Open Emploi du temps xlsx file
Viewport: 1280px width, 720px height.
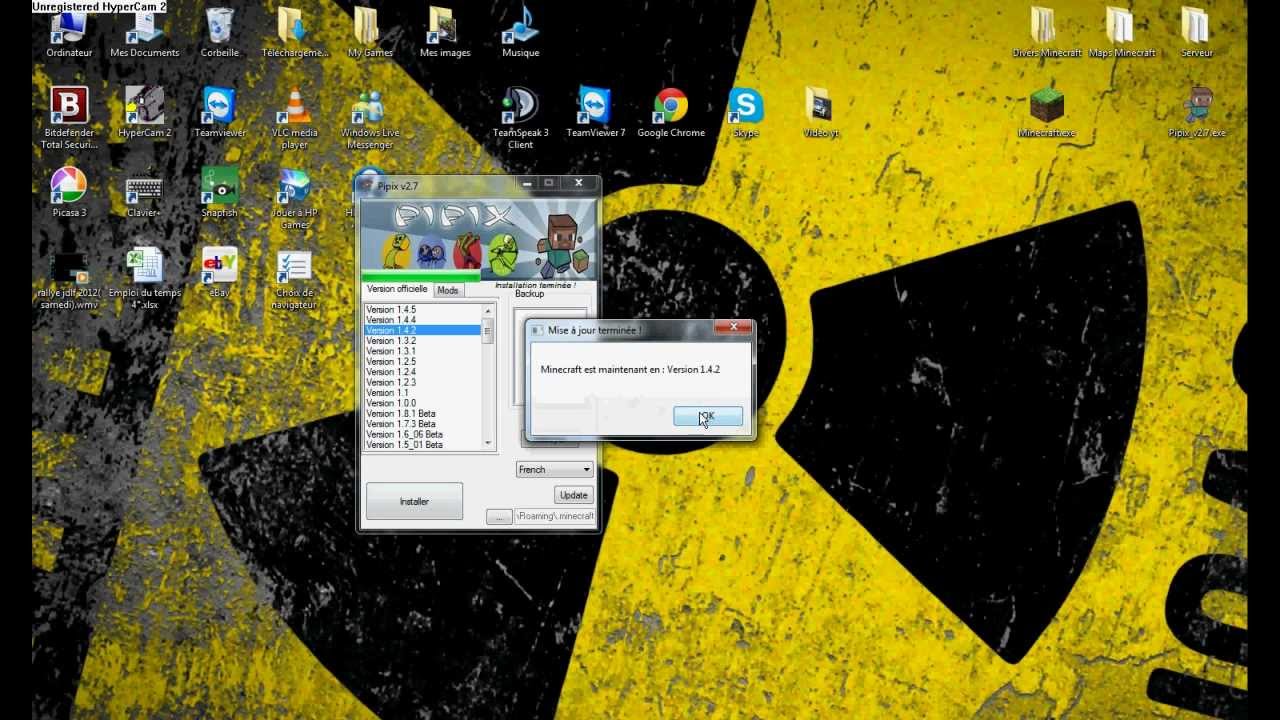pos(145,278)
